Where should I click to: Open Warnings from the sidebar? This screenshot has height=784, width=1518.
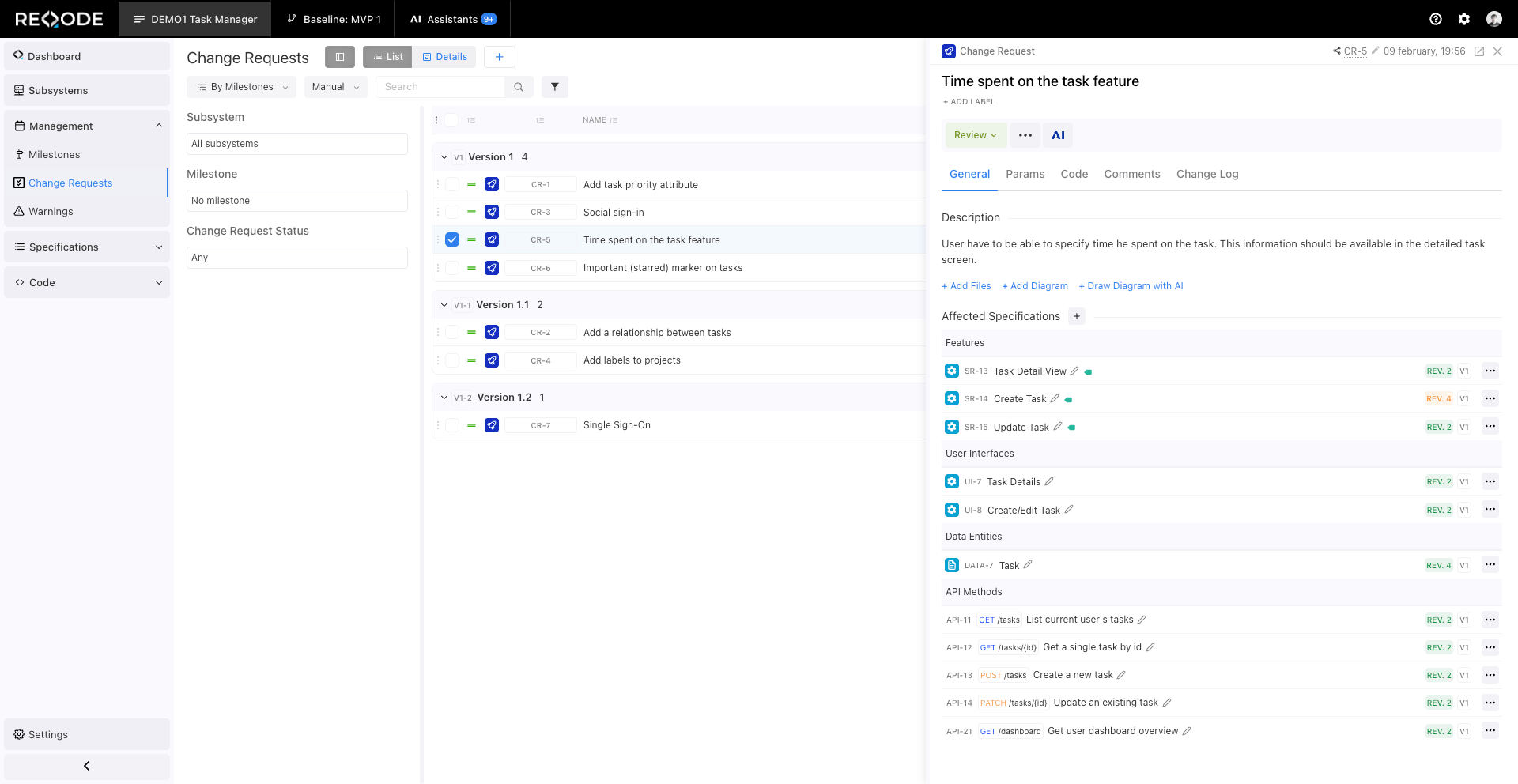[x=51, y=211]
